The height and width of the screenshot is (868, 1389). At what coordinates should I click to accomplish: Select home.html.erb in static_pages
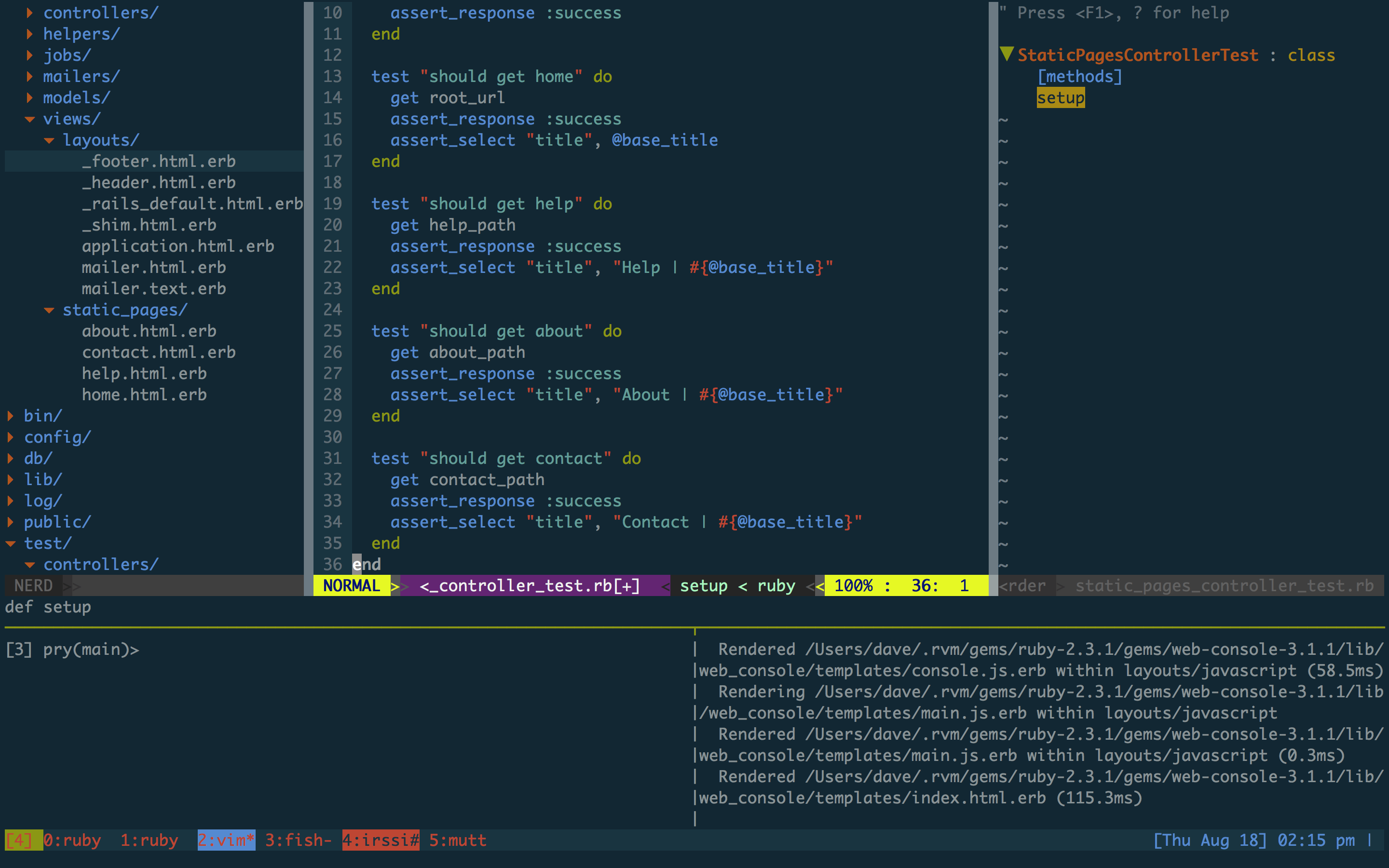tap(144, 395)
